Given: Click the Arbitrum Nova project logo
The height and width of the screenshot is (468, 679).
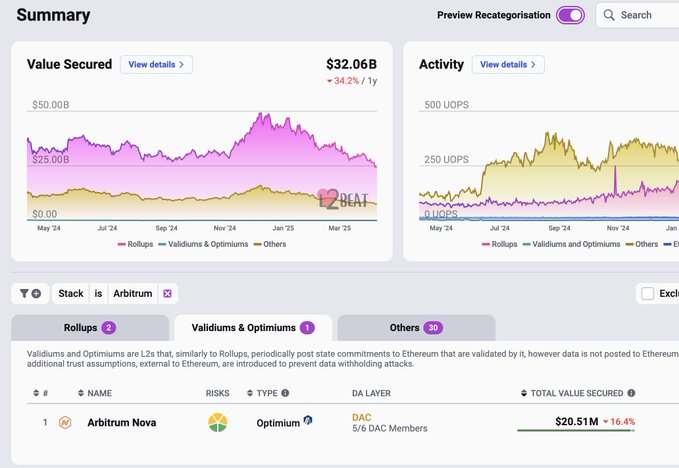Looking at the screenshot, I should tap(65, 423).
